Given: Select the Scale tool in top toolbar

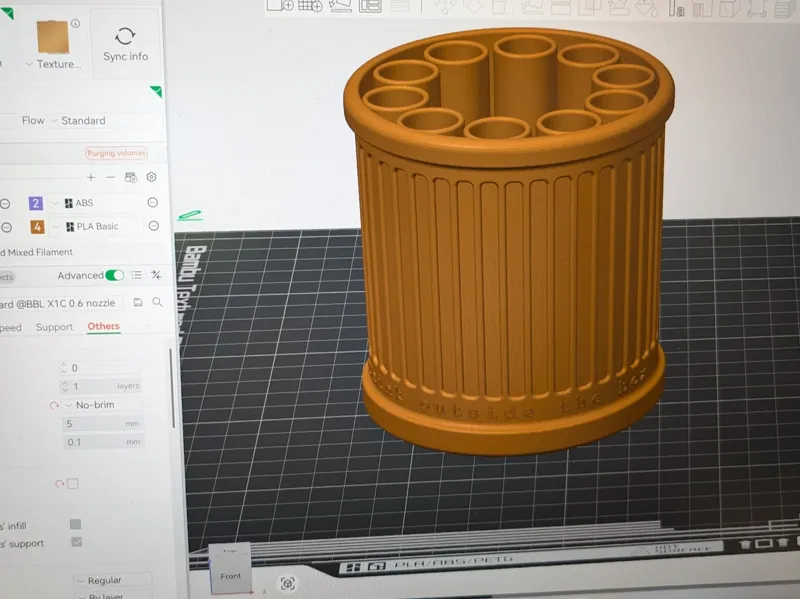Looking at the screenshot, I should tap(501, 7).
